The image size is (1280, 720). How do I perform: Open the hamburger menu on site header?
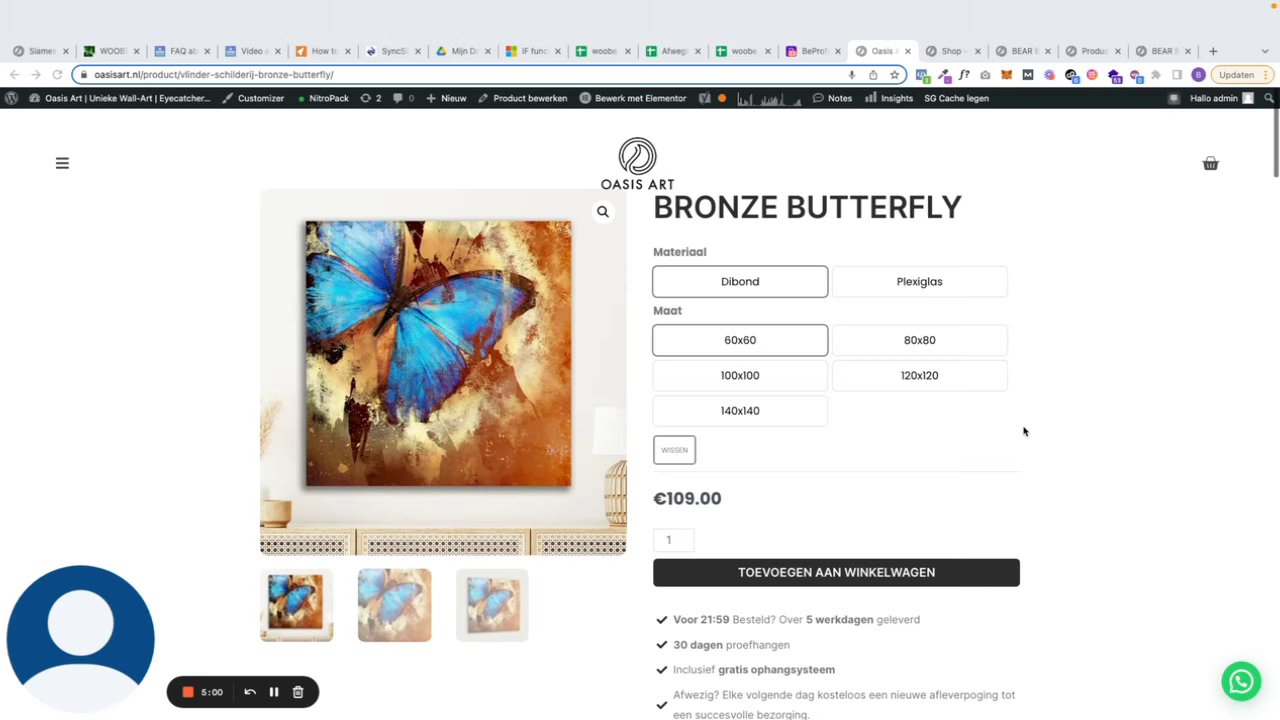pos(62,163)
